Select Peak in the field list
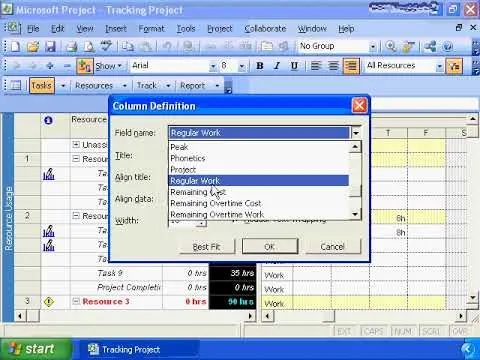Viewport: 480px width, 360px height. click(259, 147)
